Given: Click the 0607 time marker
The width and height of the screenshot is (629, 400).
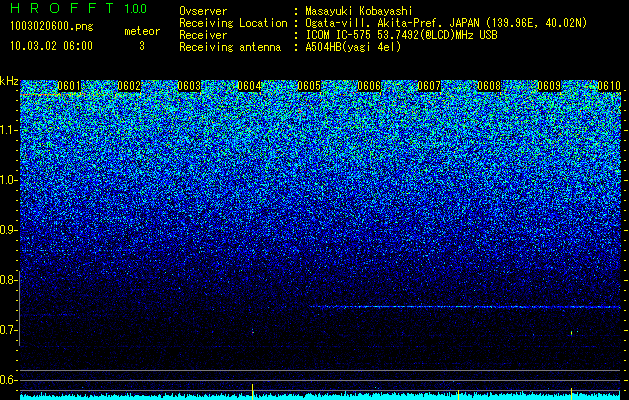Looking at the screenshot, I should click(x=429, y=86).
